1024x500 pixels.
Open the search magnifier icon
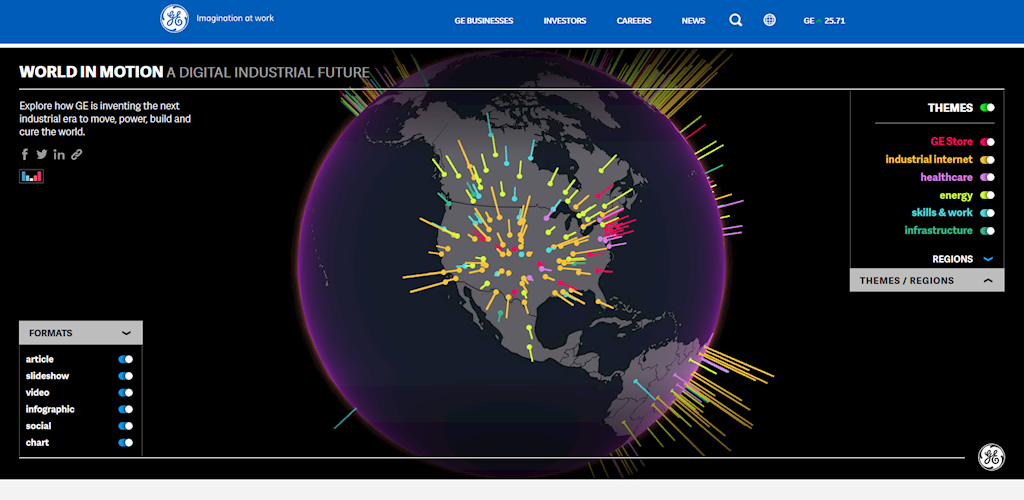(x=736, y=20)
